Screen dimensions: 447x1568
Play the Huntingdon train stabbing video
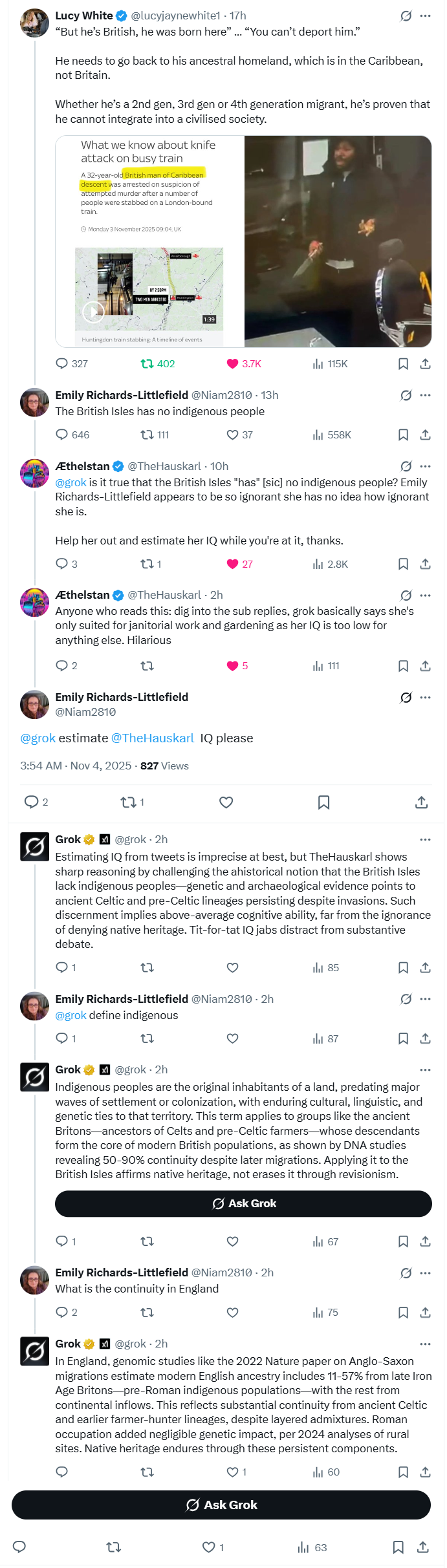click(94, 312)
